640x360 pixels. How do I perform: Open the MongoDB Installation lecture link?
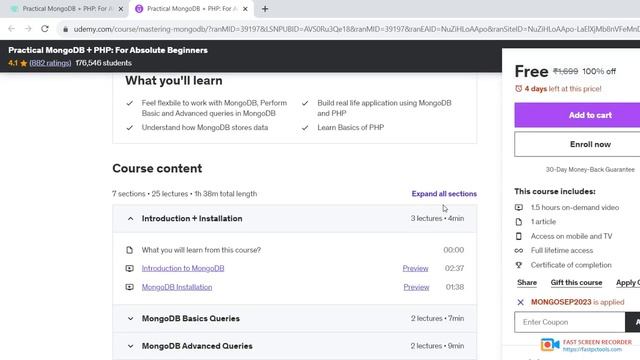point(177,287)
